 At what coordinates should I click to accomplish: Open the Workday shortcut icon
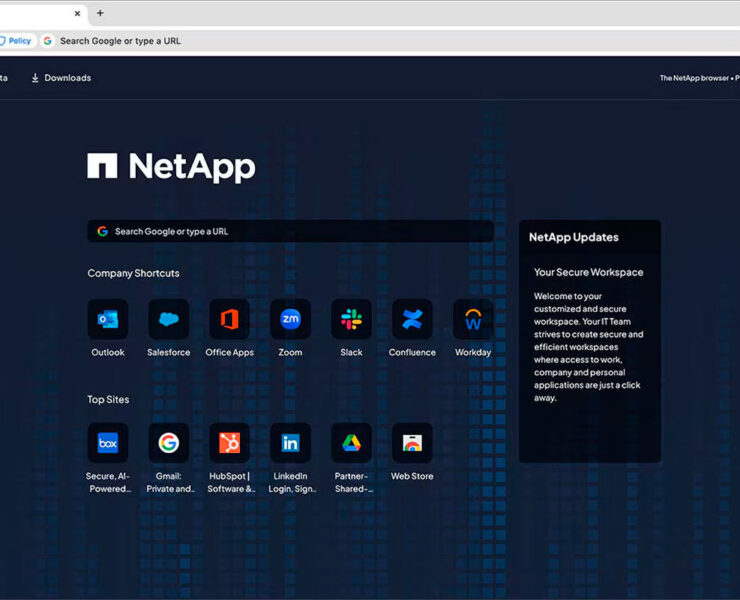coord(473,320)
